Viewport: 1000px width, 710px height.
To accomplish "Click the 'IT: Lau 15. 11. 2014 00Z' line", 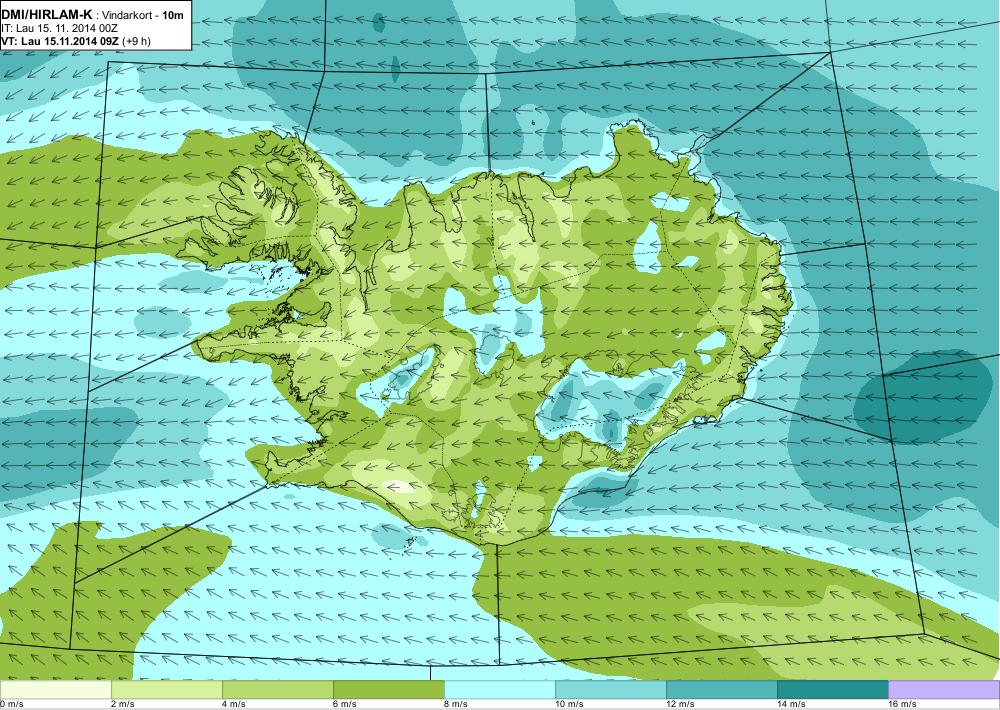I will point(59,28).
